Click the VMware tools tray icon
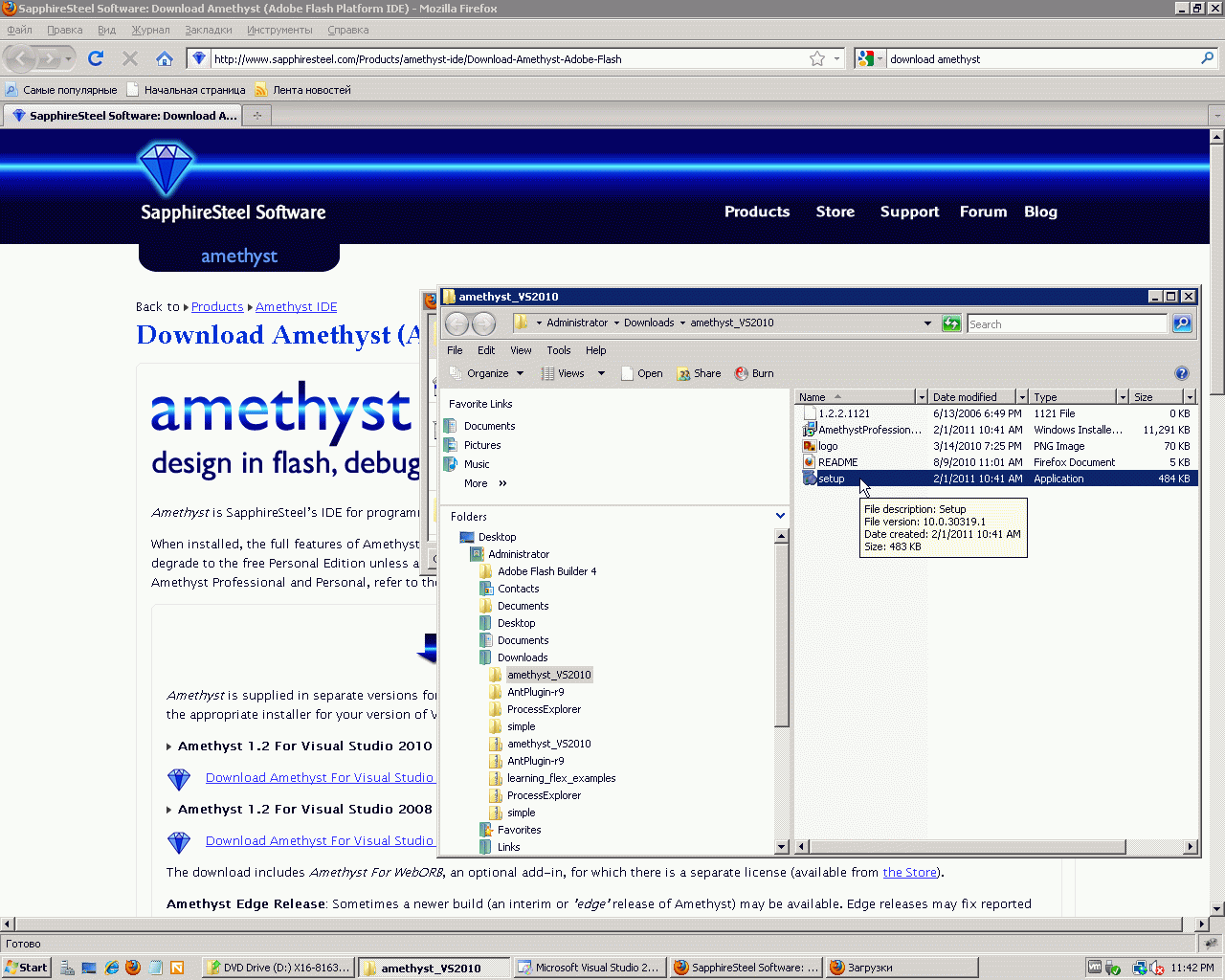Viewport: 1225px width, 980px height. [x=1096, y=968]
